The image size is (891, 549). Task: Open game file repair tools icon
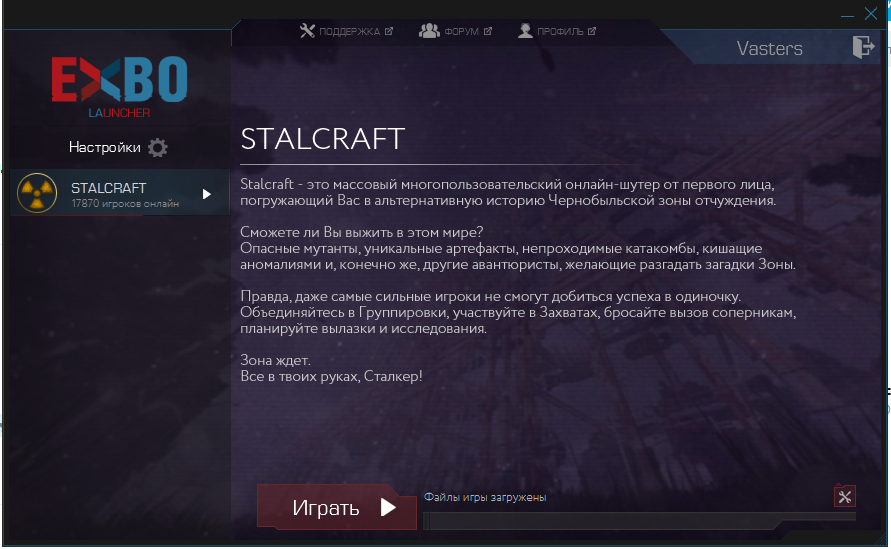coord(845,497)
